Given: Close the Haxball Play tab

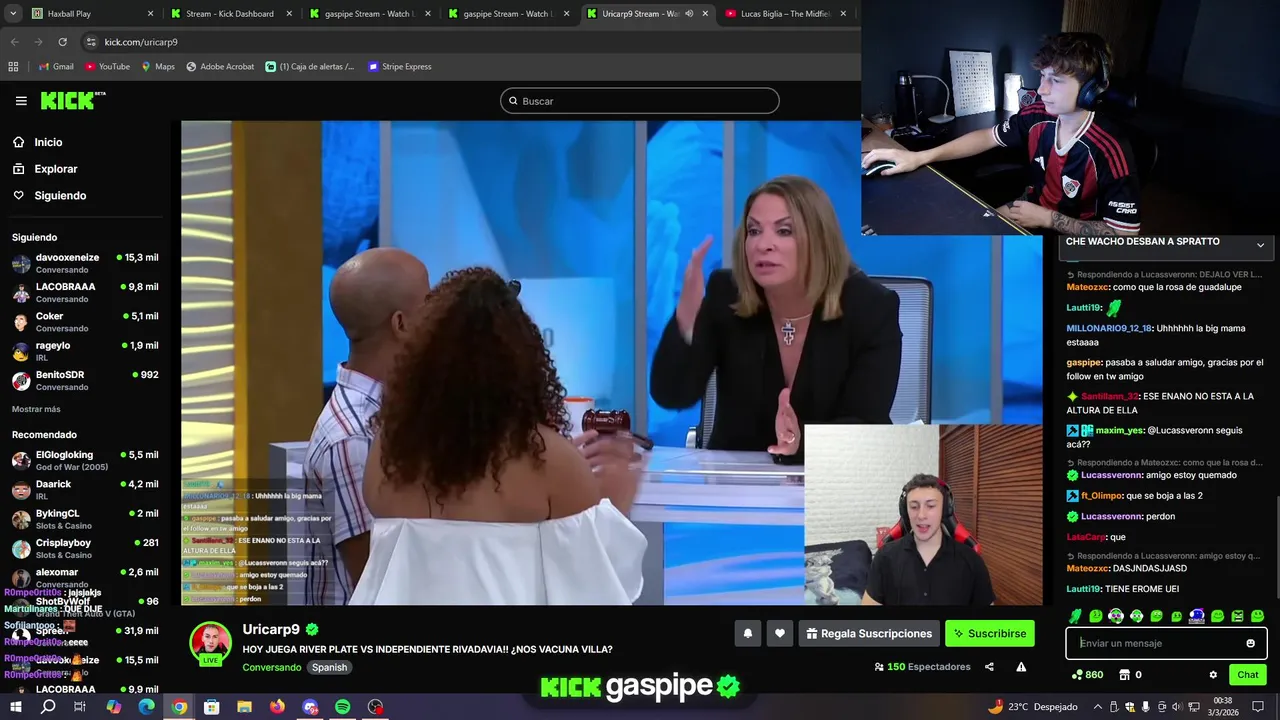Looking at the screenshot, I should pyautogui.click(x=151, y=14).
